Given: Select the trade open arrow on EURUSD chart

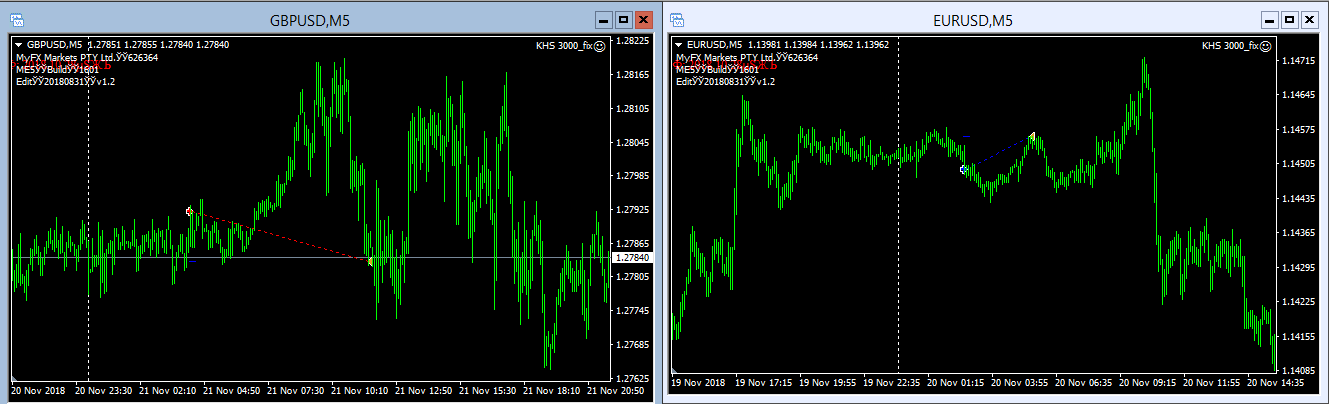Looking at the screenshot, I should 964,170.
